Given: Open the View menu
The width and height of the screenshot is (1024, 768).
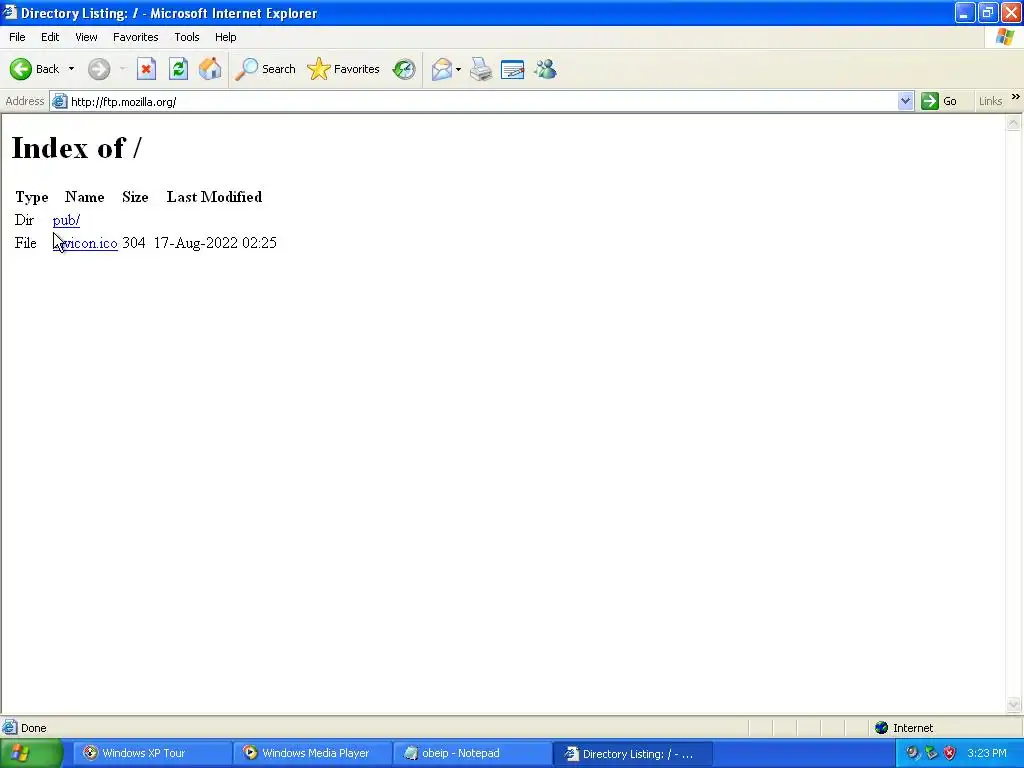Looking at the screenshot, I should (x=86, y=37).
